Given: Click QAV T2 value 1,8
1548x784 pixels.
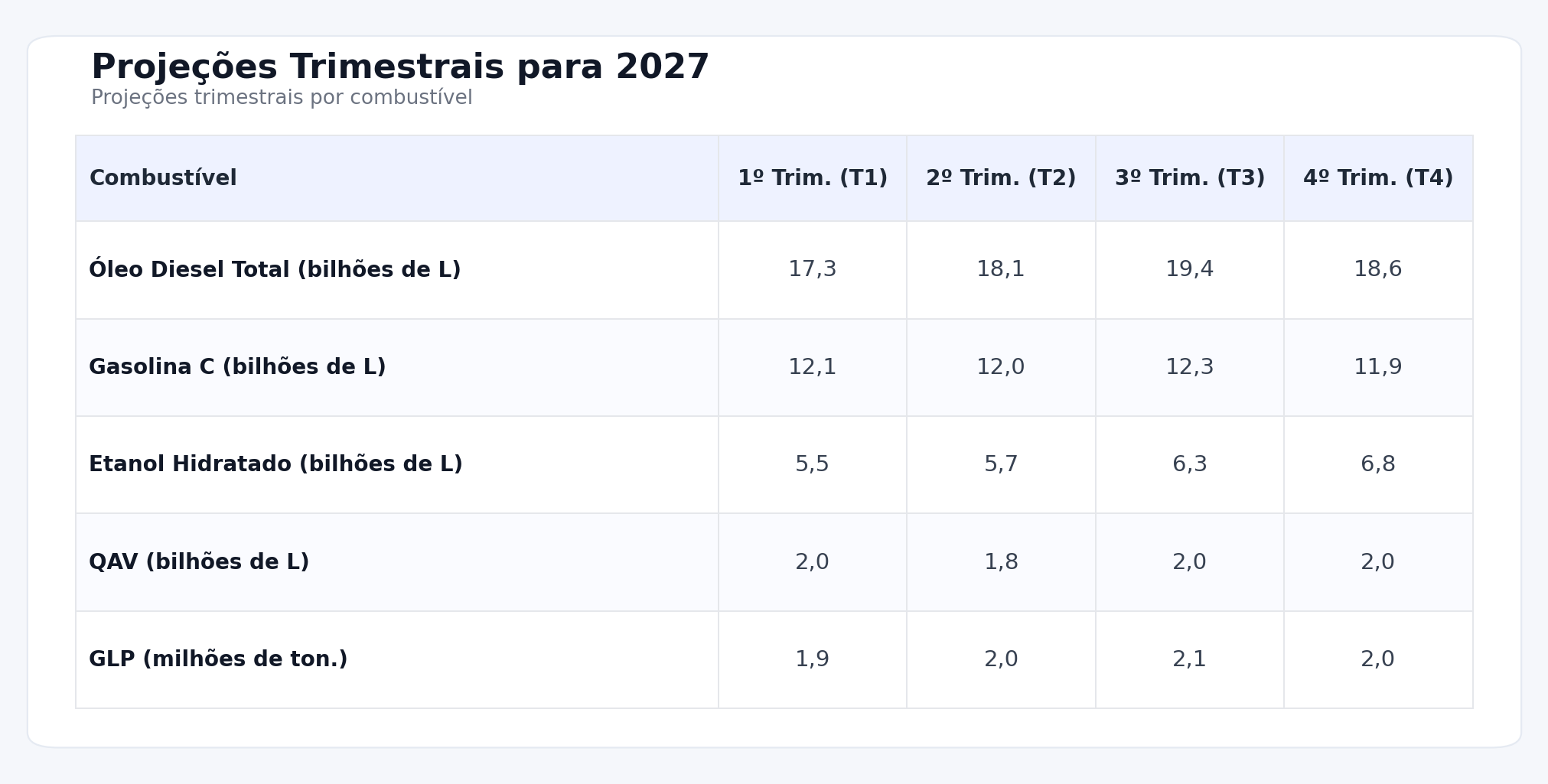Looking at the screenshot, I should point(1001,562).
